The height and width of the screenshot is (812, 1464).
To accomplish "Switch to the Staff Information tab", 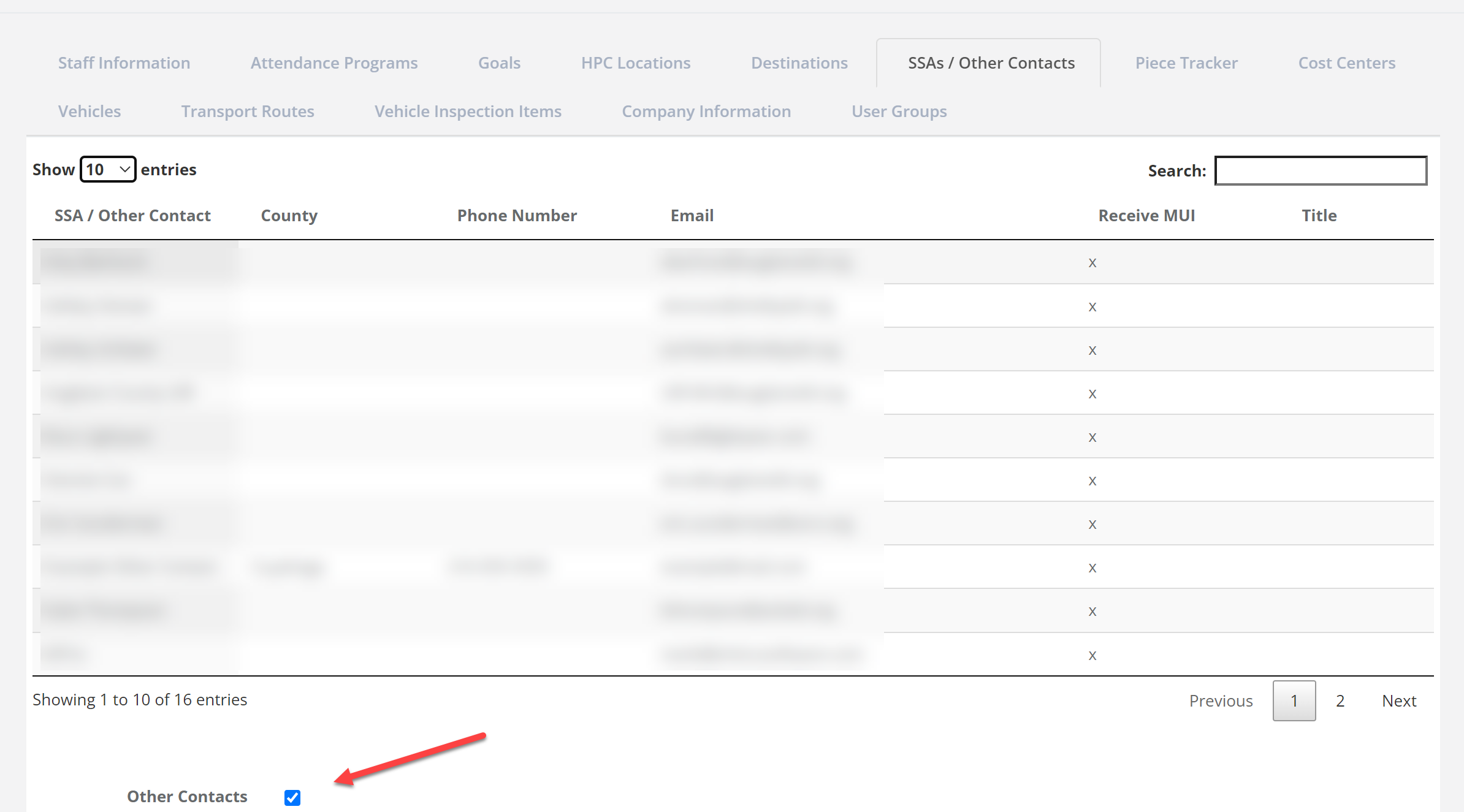I will click(124, 63).
